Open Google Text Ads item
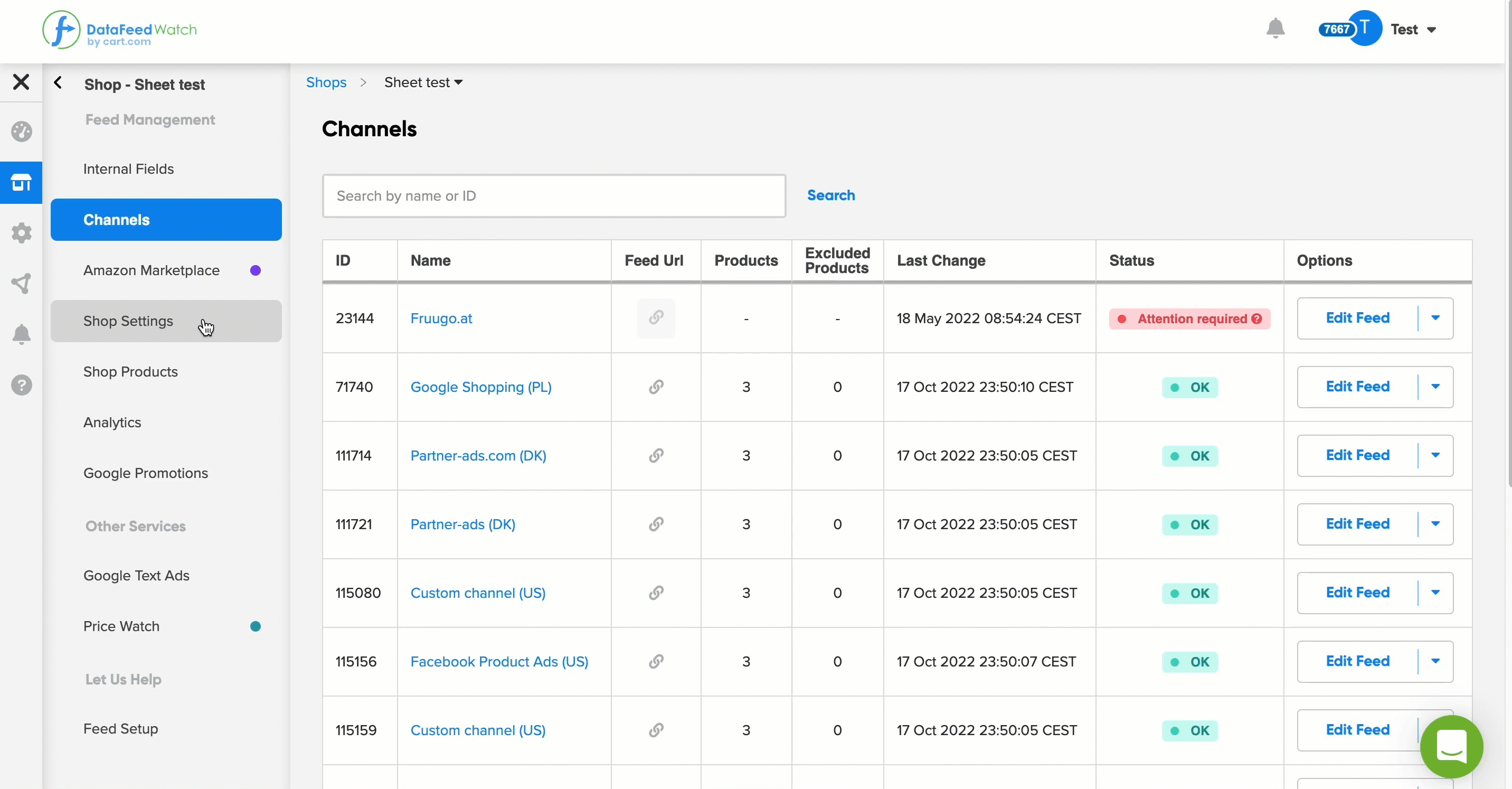This screenshot has height=789, width=1512. [x=166, y=576]
